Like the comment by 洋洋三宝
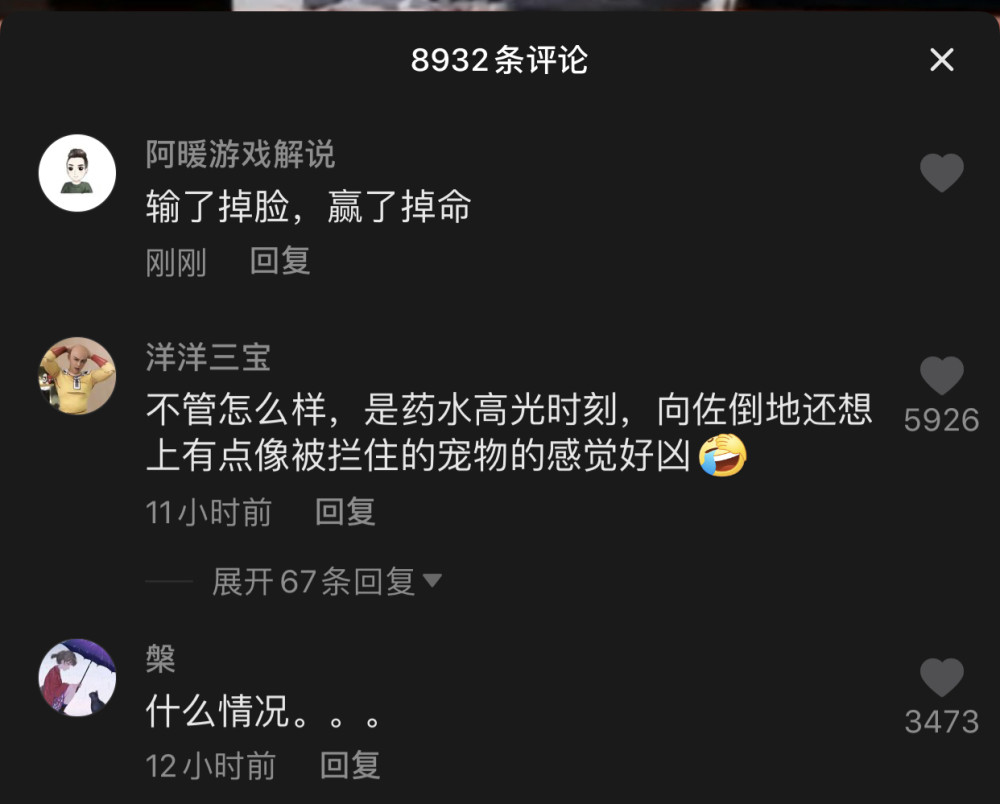The image size is (1000, 804). pyautogui.click(x=941, y=376)
